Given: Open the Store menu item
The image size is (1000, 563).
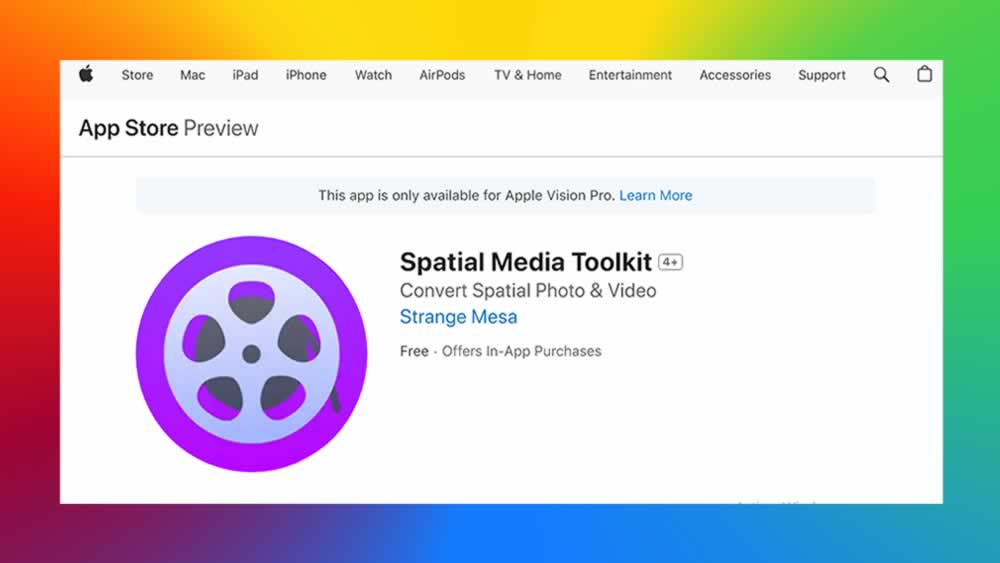Looking at the screenshot, I should click(x=137, y=75).
